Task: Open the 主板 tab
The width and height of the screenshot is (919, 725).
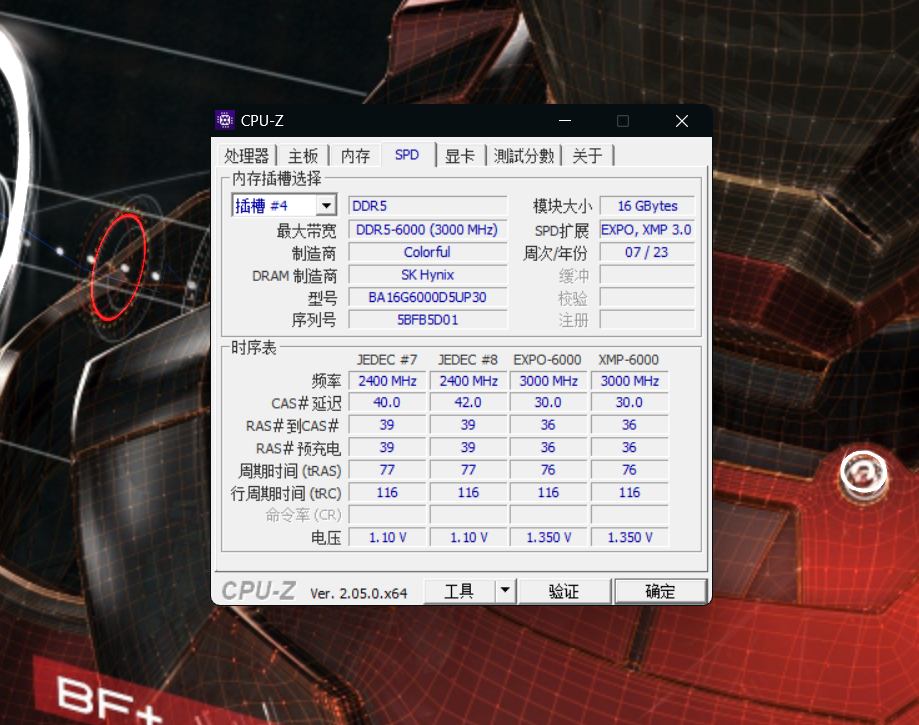Action: (303, 156)
